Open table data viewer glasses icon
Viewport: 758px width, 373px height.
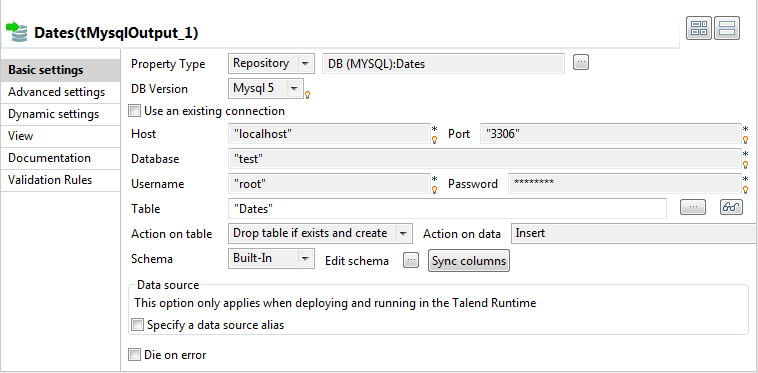point(731,207)
